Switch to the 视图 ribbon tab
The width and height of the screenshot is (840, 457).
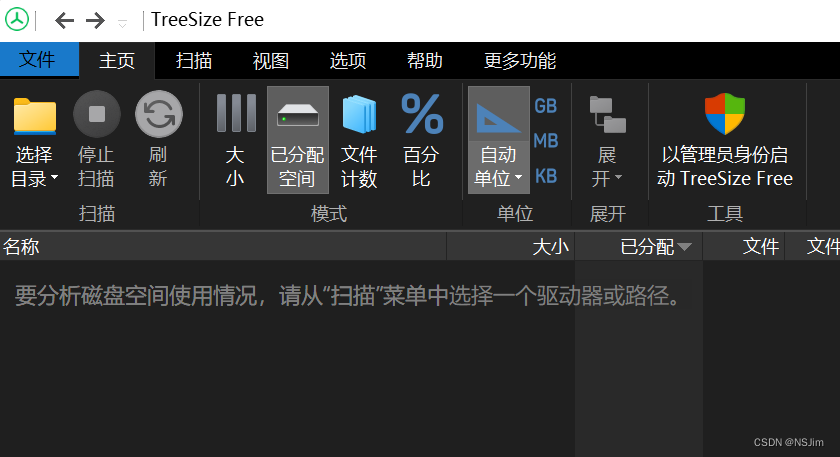271,61
